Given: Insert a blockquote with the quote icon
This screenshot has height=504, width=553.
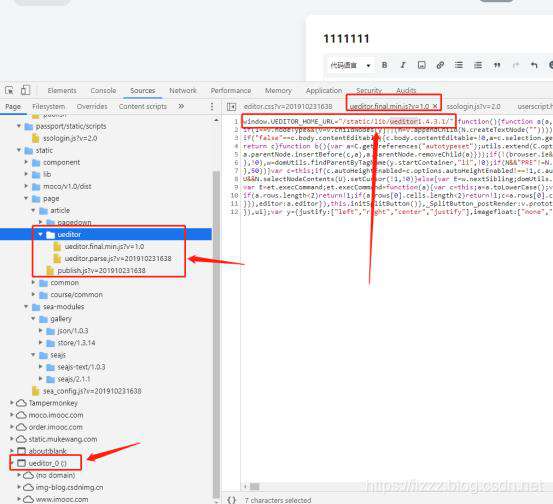Looking at the screenshot, I should click(x=497, y=65).
